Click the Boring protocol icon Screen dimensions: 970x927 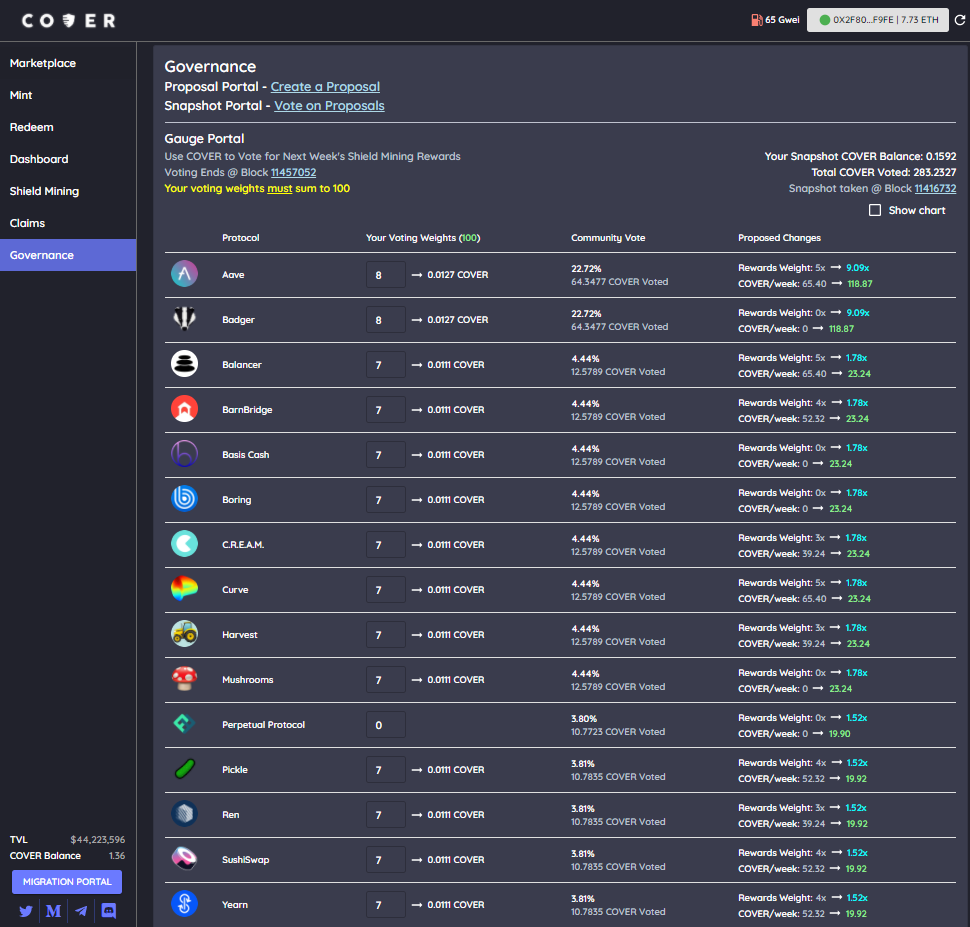[x=184, y=499]
